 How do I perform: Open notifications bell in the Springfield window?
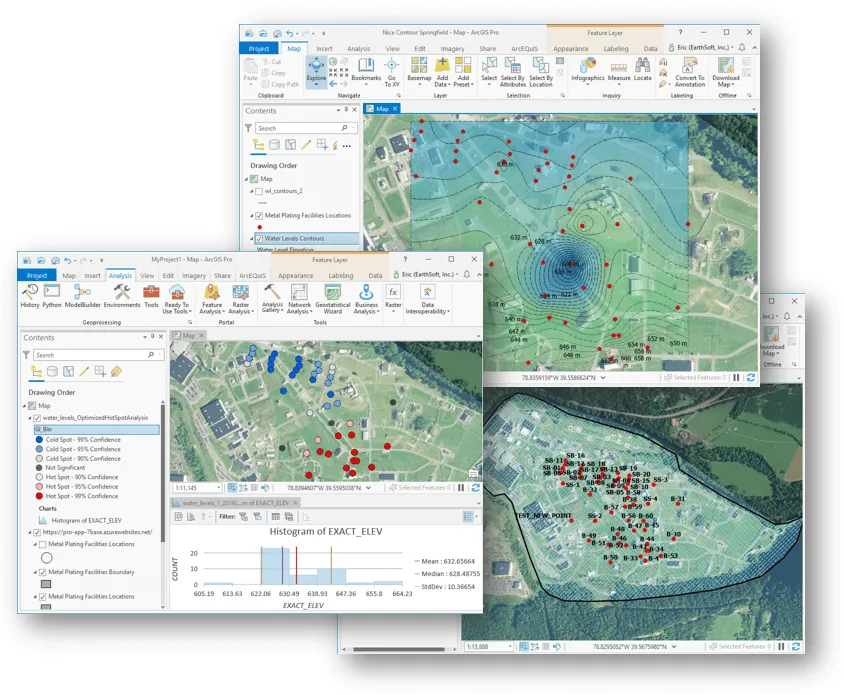click(742, 47)
